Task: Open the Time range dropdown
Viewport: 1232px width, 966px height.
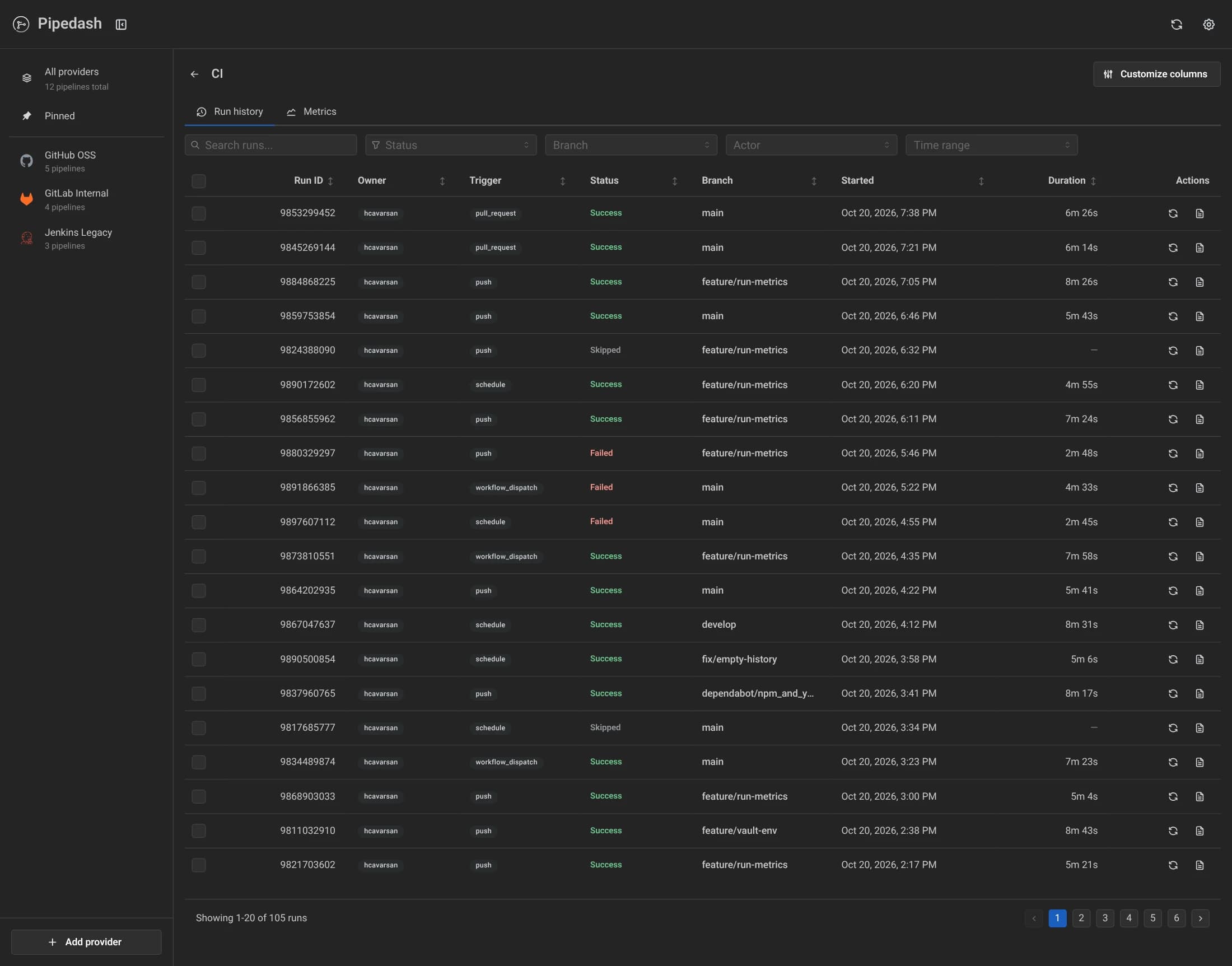Action: 992,146
